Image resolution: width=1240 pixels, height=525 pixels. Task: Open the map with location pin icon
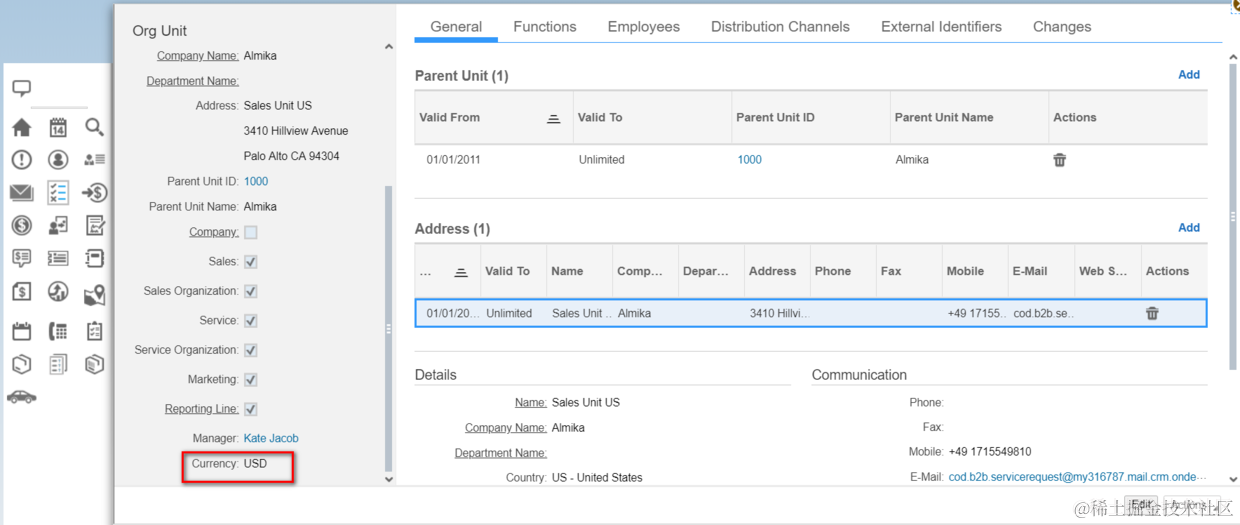(x=94, y=294)
